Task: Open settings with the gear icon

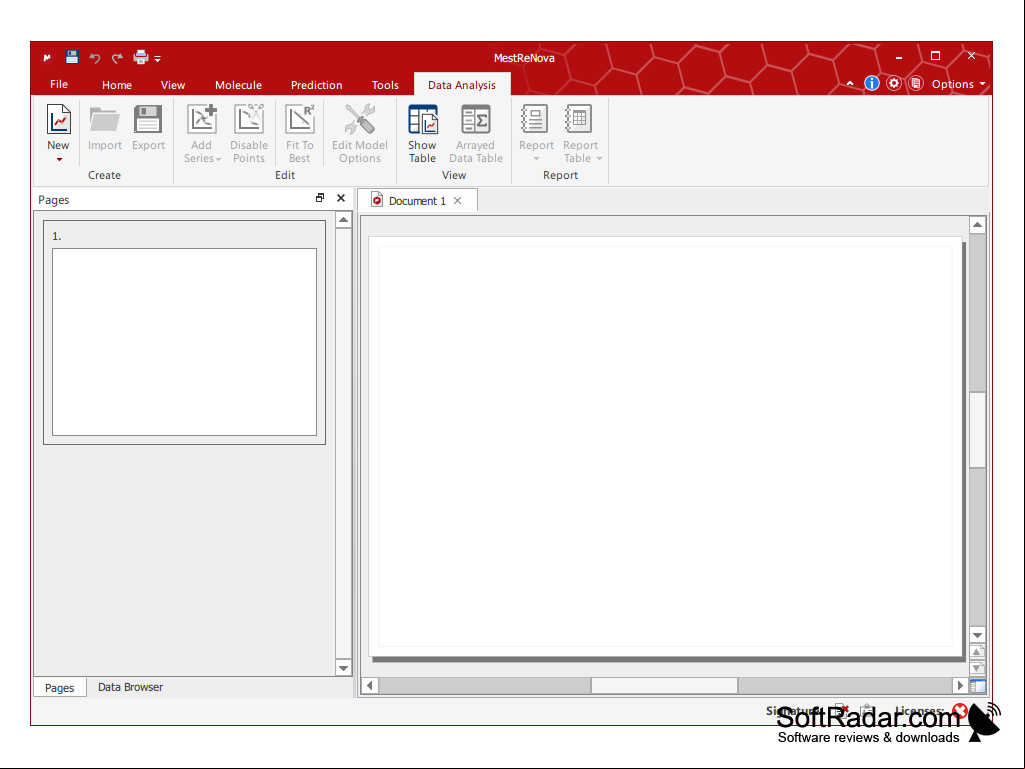Action: point(894,84)
